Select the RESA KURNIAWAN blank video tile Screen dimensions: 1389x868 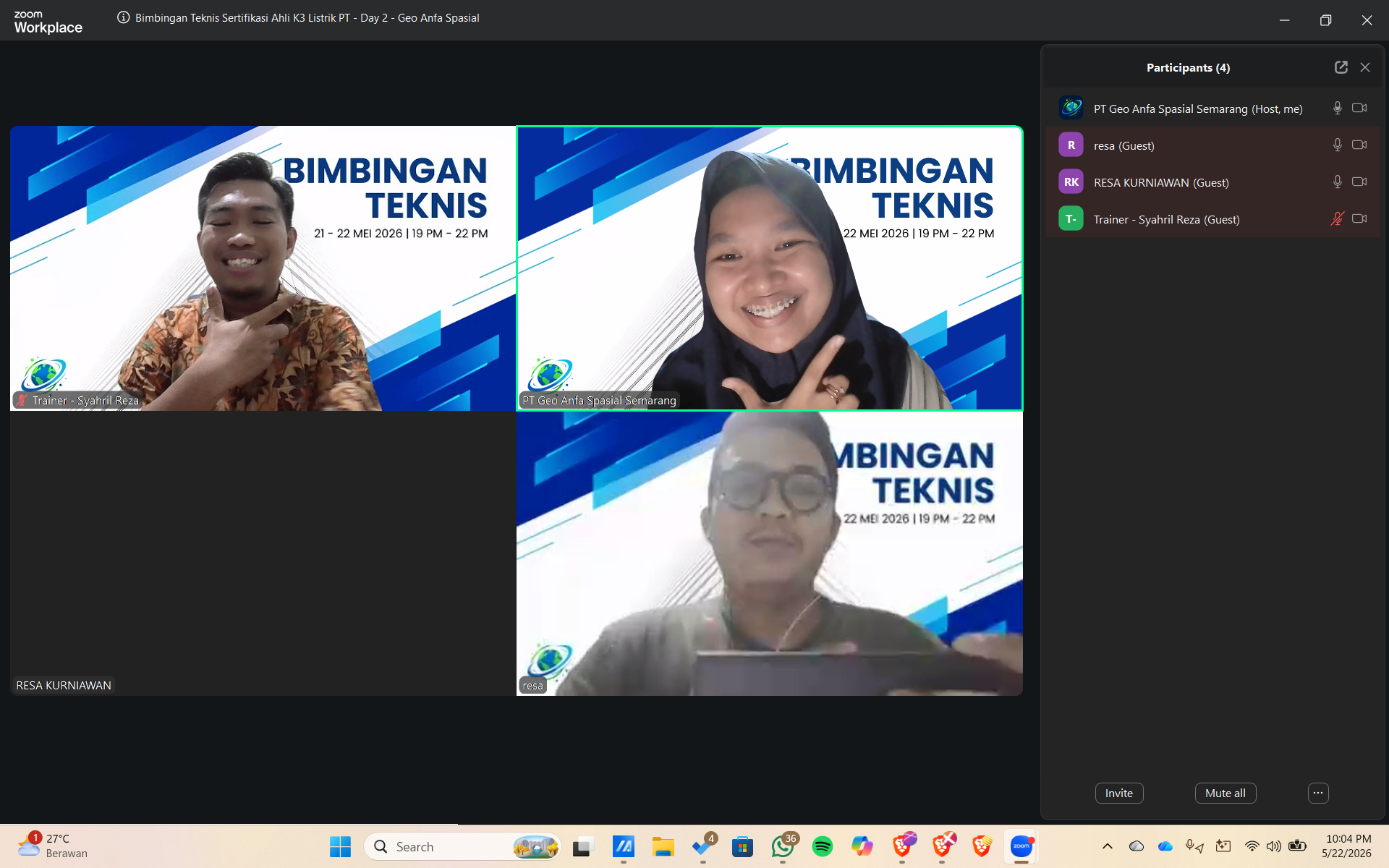tap(263, 553)
